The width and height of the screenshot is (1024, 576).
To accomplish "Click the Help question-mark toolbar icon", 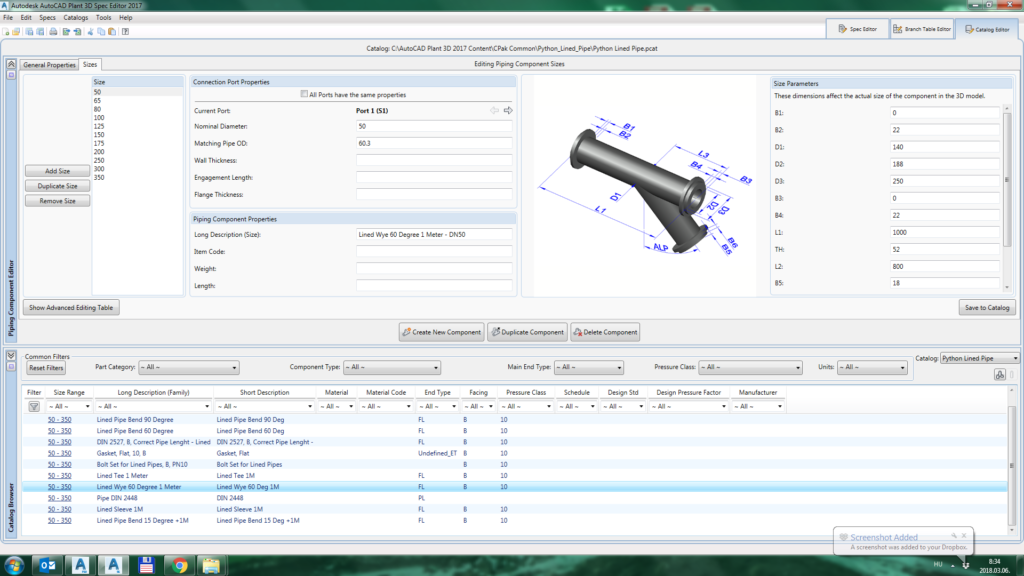I will pos(125,31).
